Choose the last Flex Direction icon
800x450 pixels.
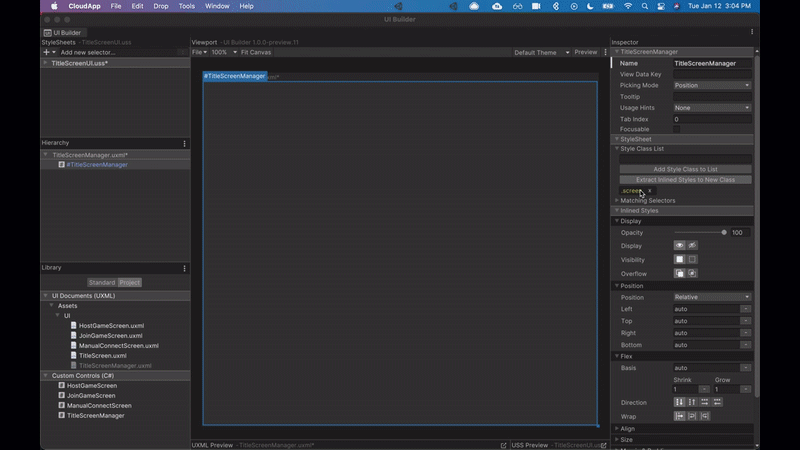point(717,402)
